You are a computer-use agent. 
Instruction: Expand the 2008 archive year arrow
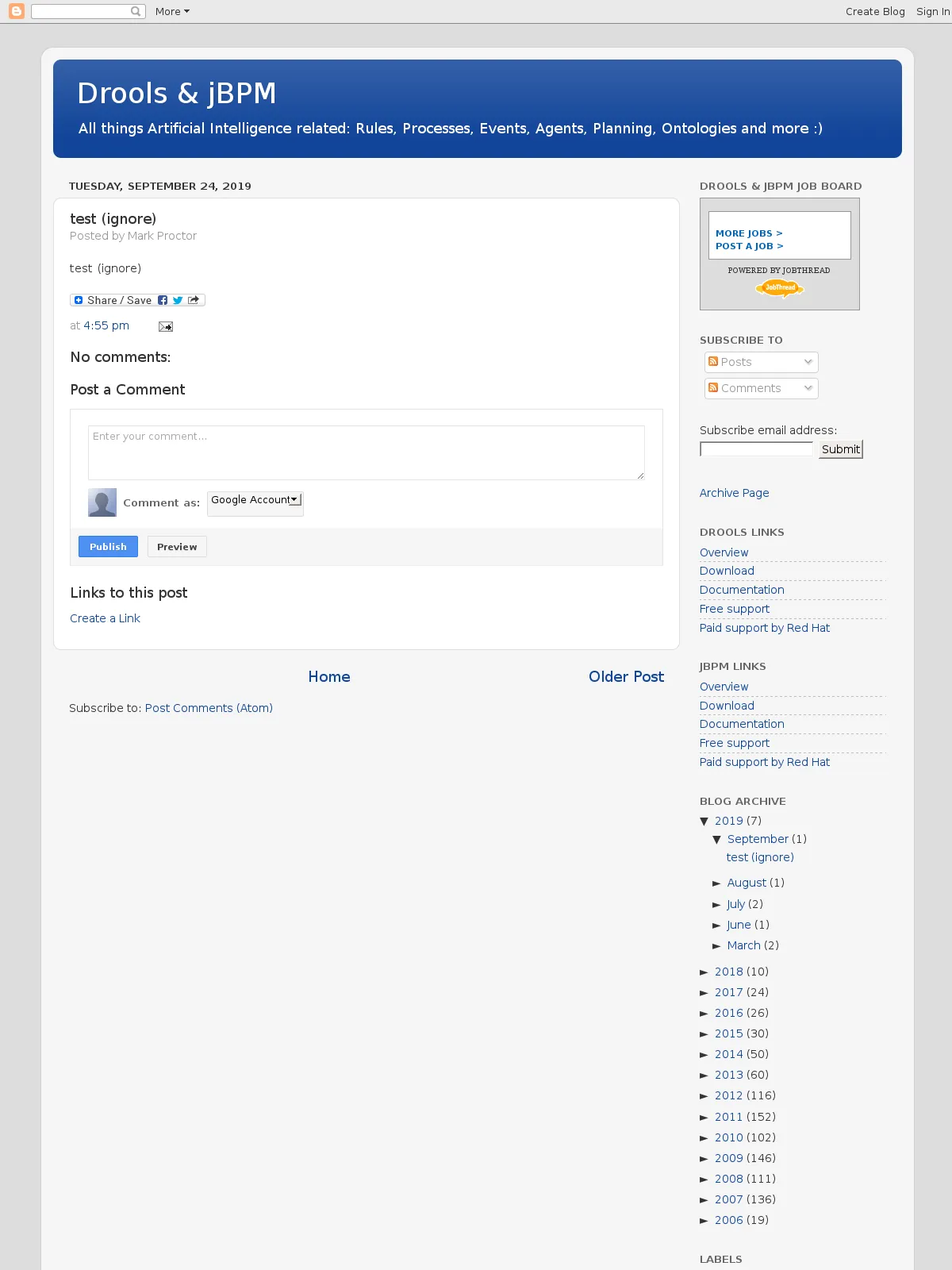[704, 1180]
